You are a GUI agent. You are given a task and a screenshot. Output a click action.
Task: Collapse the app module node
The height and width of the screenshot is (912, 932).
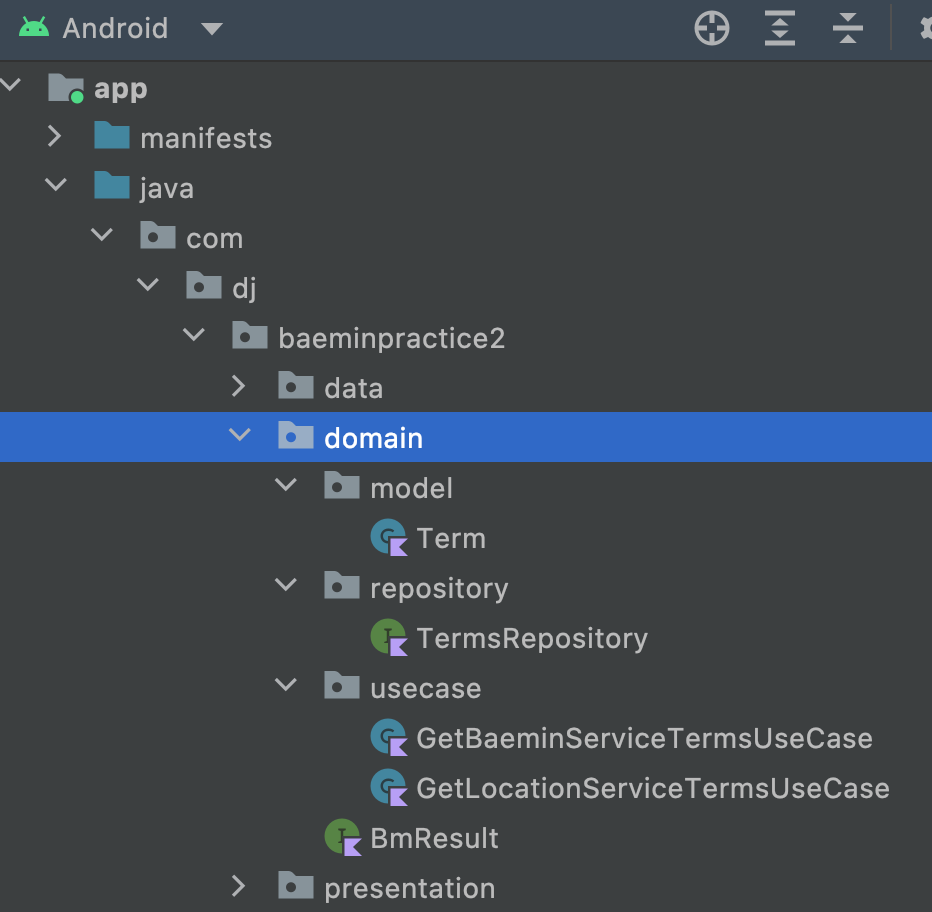click(x=11, y=84)
